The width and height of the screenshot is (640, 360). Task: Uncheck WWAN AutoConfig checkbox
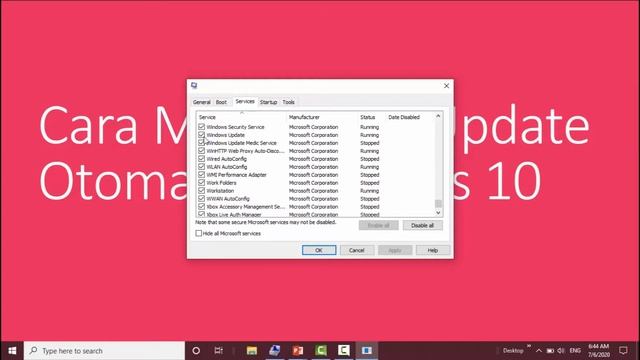click(201, 198)
